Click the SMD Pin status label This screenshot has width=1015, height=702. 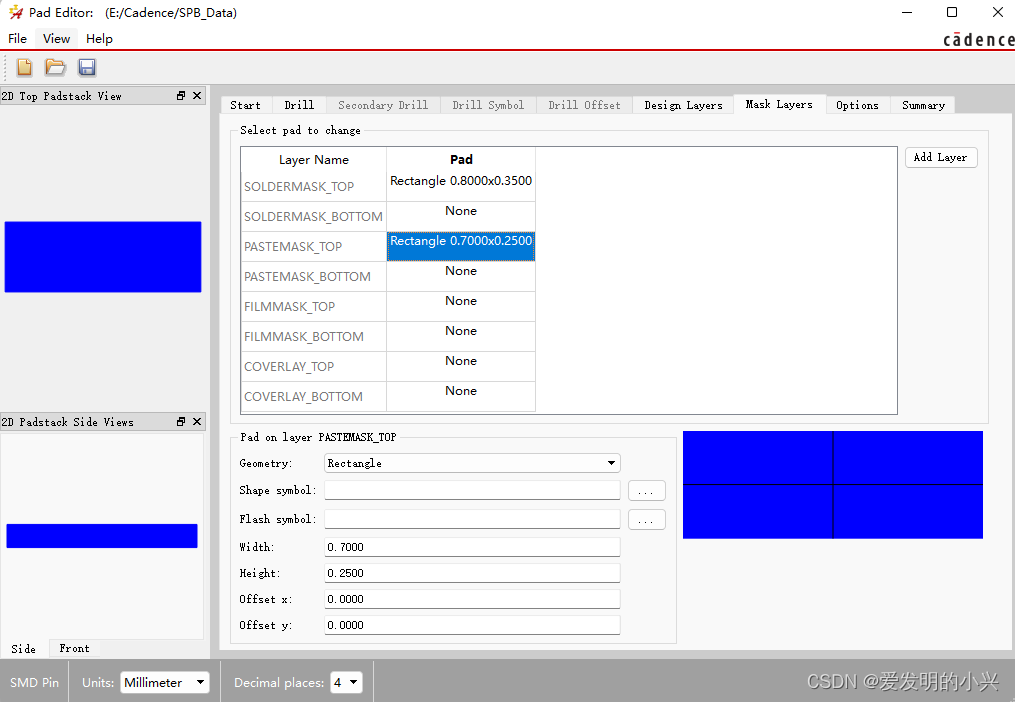click(x=34, y=683)
